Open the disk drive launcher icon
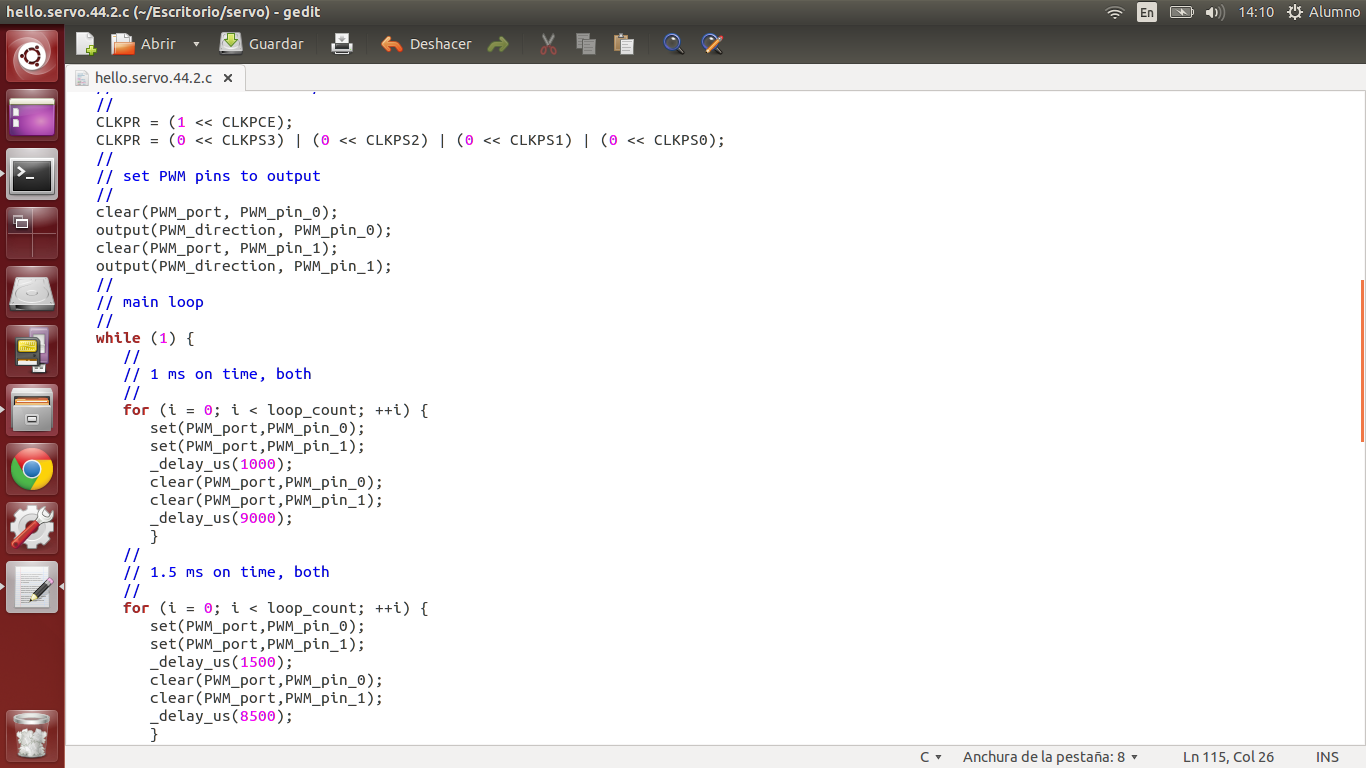This screenshot has width=1366, height=768. [x=33, y=293]
